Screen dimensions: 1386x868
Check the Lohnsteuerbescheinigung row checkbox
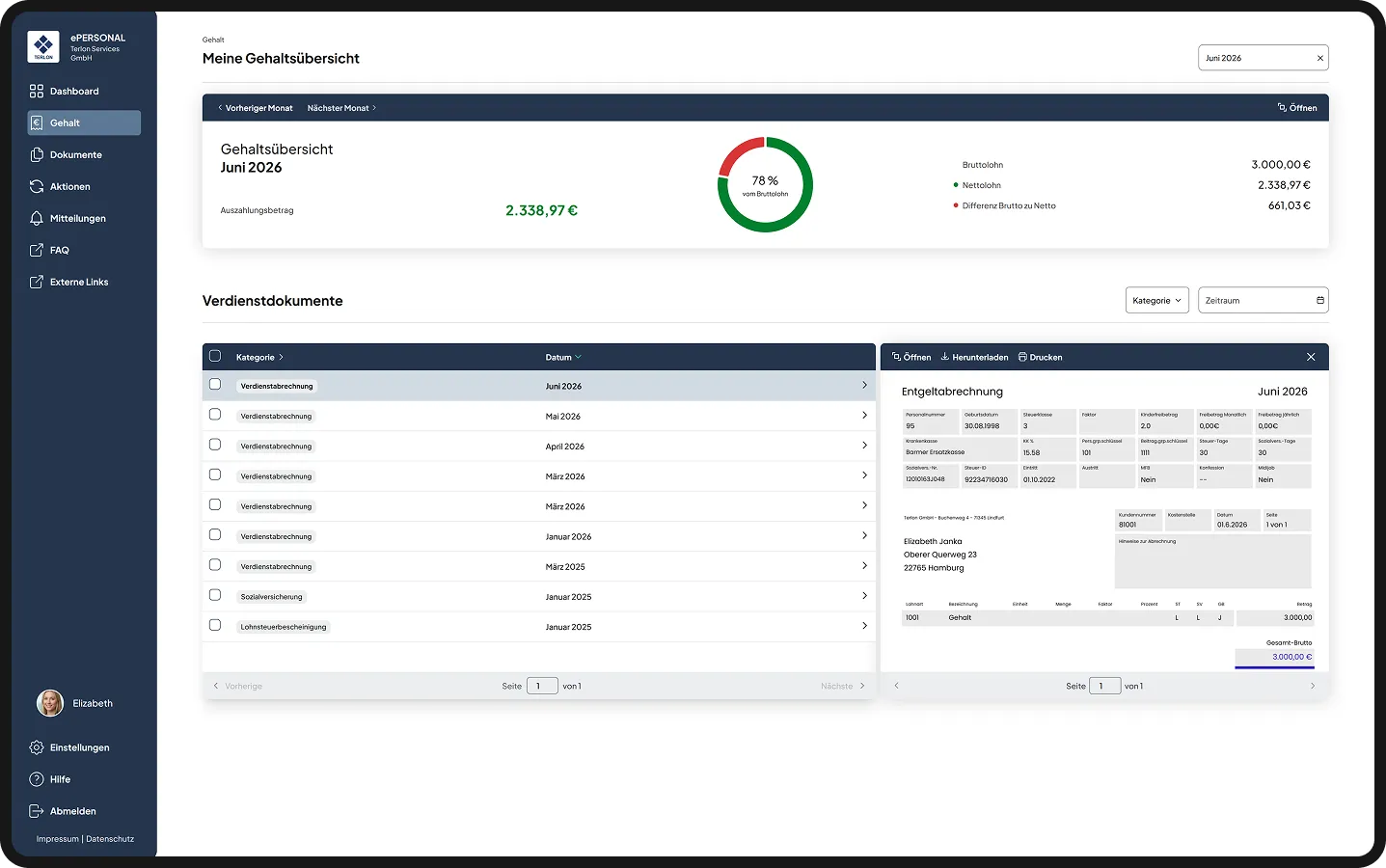215,625
